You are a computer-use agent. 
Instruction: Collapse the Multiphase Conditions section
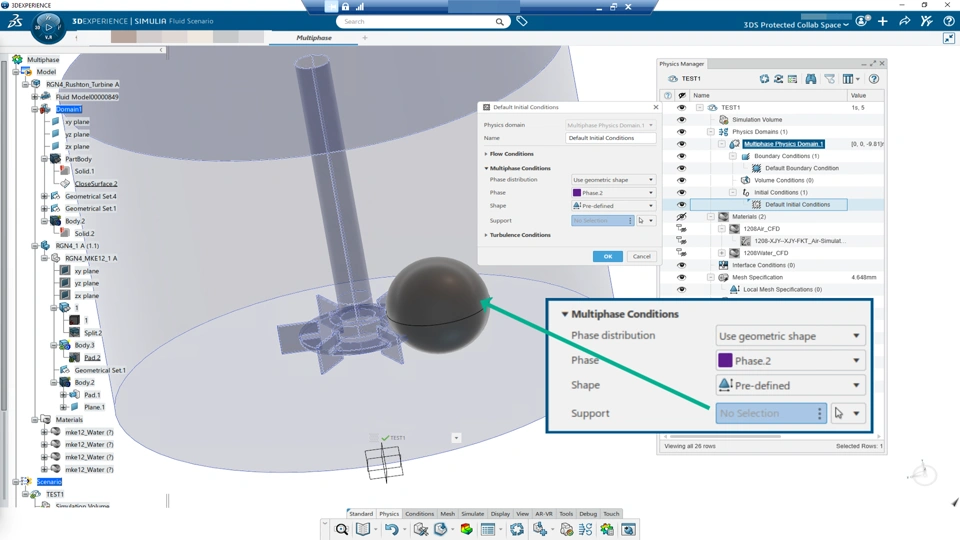tap(486, 168)
